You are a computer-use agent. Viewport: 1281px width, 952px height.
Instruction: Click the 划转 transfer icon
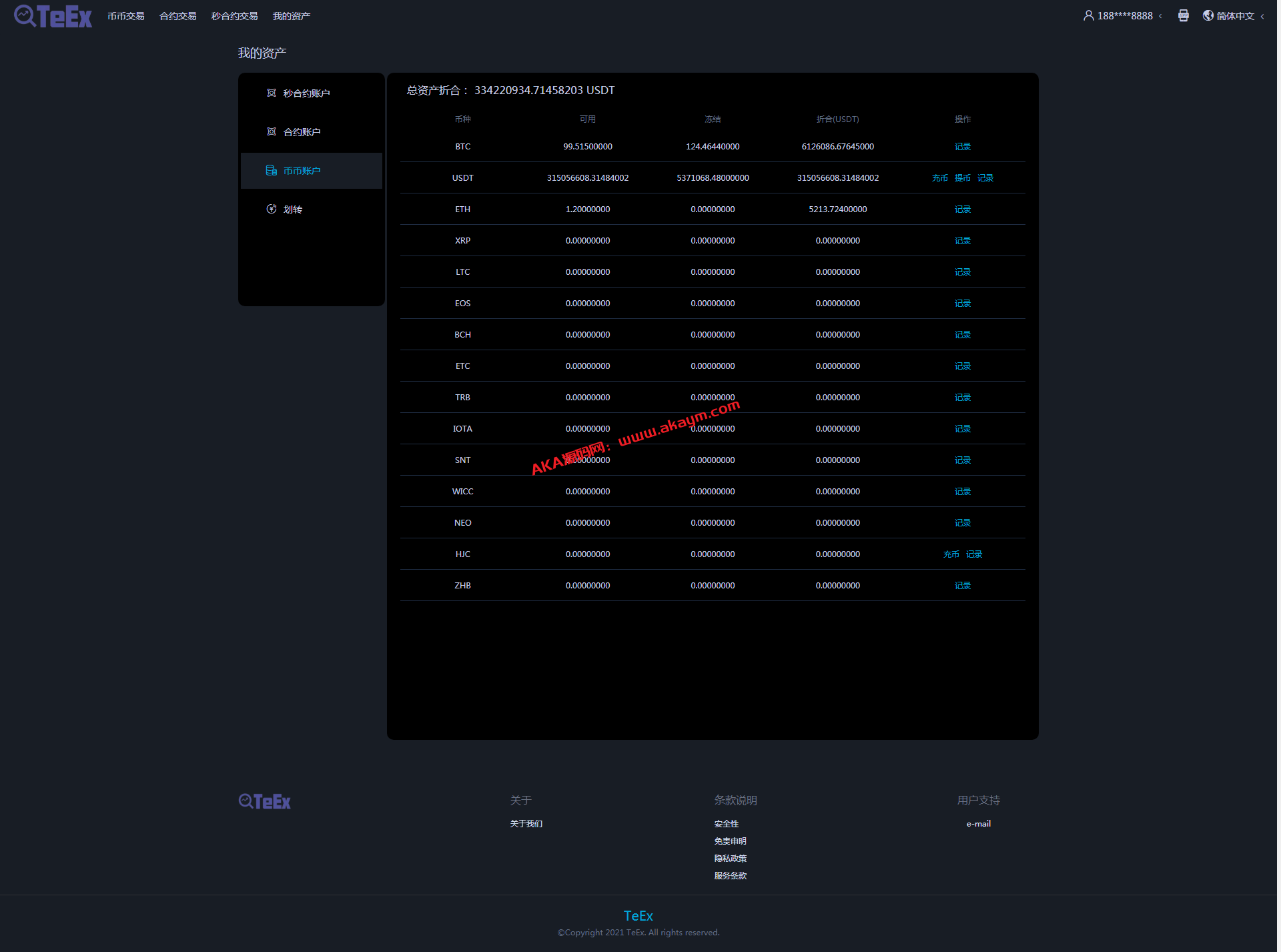[x=272, y=209]
